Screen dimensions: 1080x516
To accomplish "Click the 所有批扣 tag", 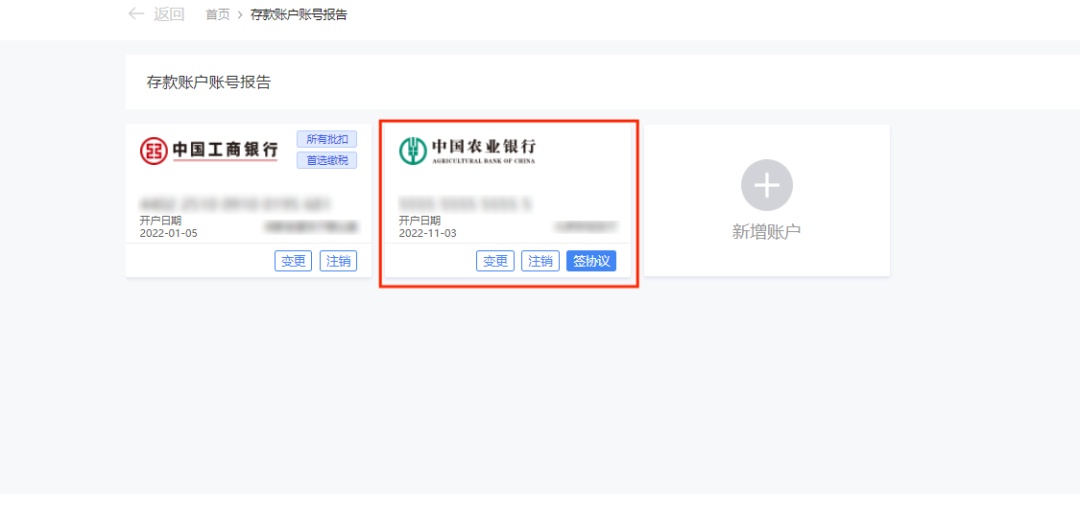I will point(327,139).
